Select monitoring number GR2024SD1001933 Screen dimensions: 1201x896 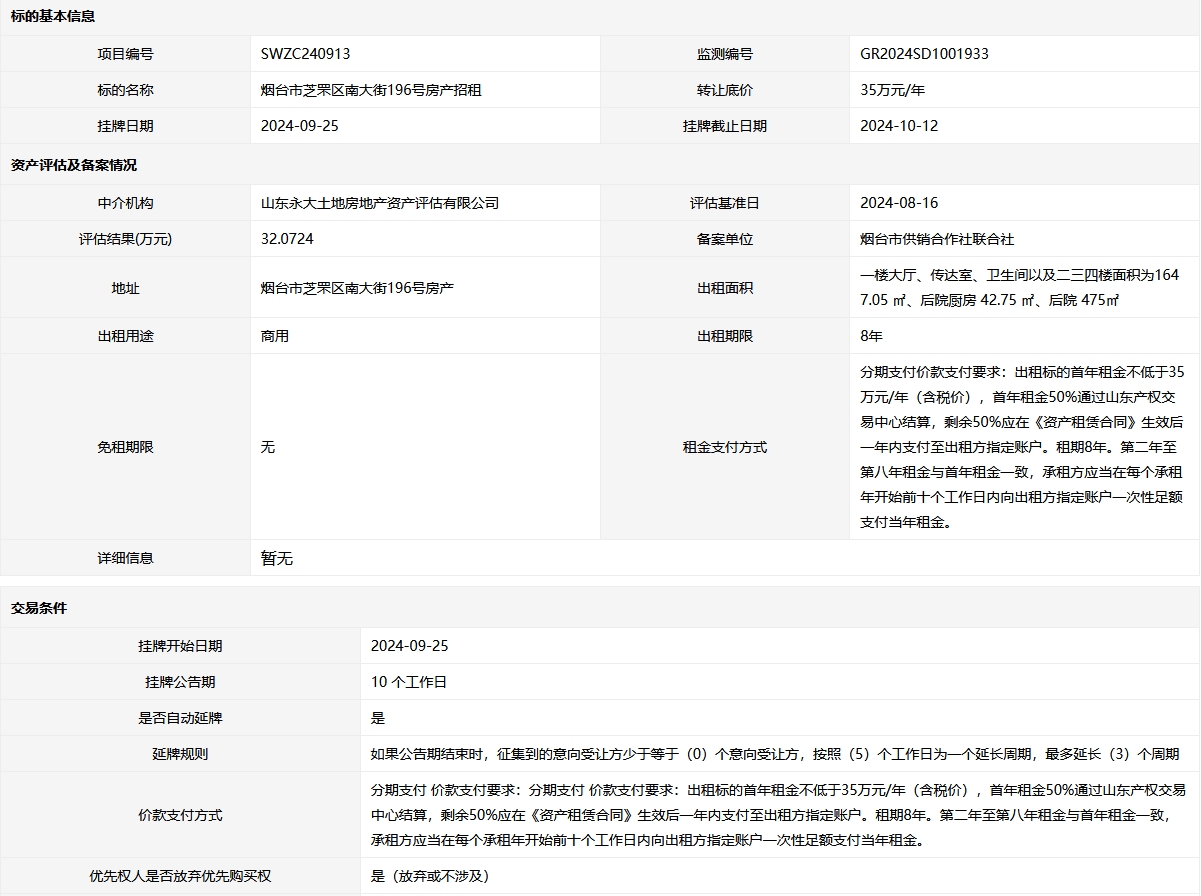[924, 54]
